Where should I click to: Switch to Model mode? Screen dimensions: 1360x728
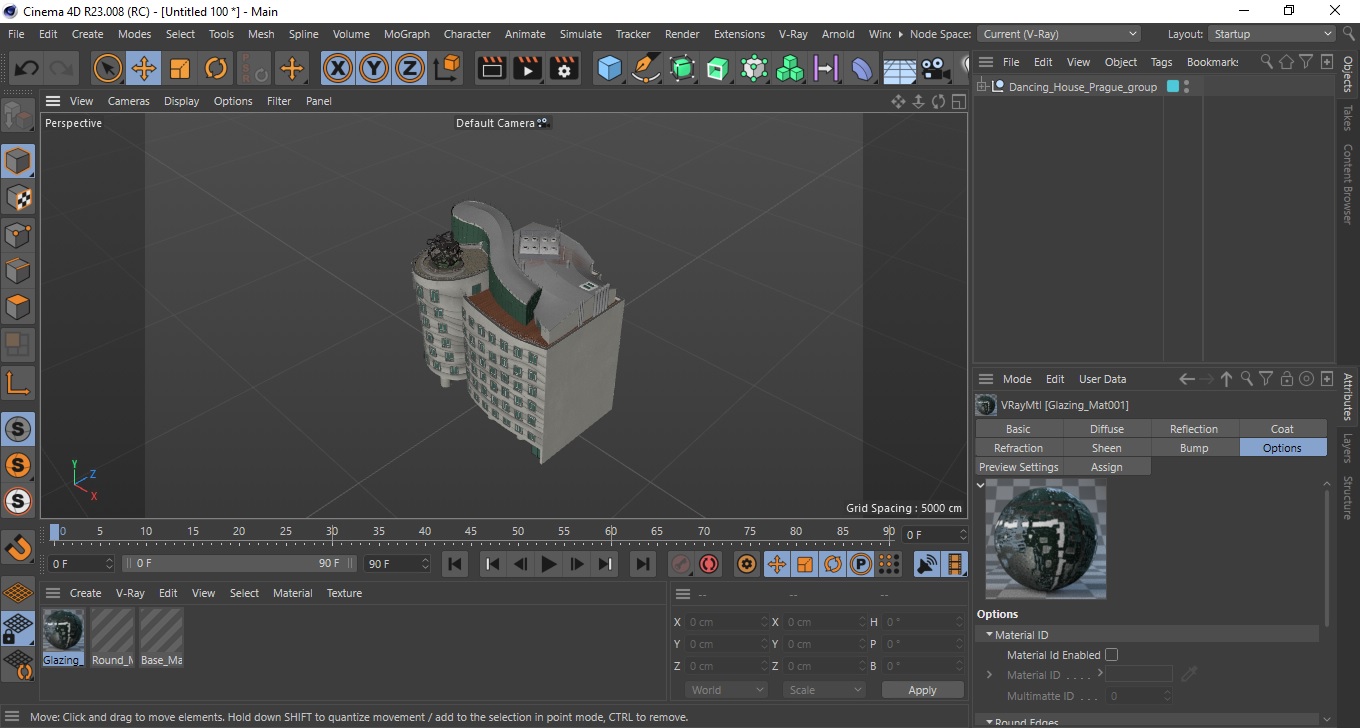point(17,161)
